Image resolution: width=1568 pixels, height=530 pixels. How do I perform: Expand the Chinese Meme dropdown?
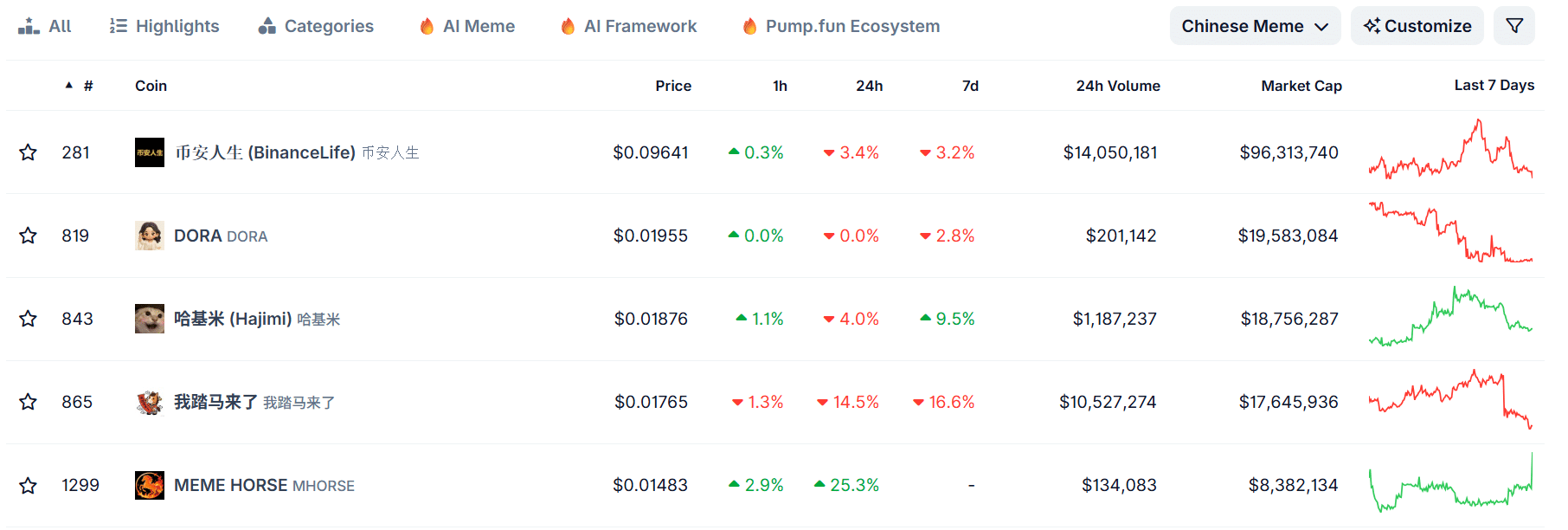click(1254, 26)
